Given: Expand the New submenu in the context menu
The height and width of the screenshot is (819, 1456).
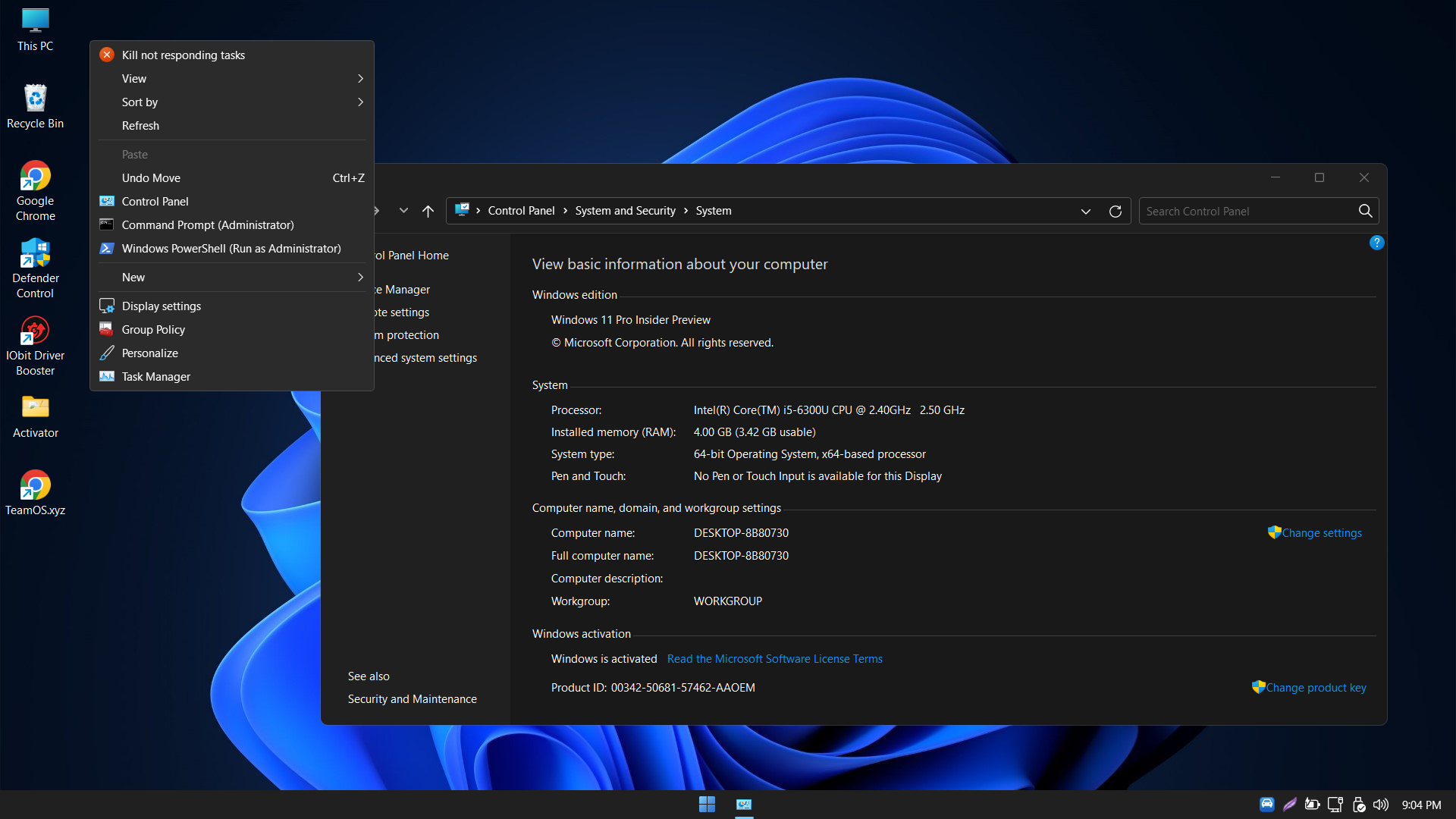Looking at the screenshot, I should pos(360,278).
